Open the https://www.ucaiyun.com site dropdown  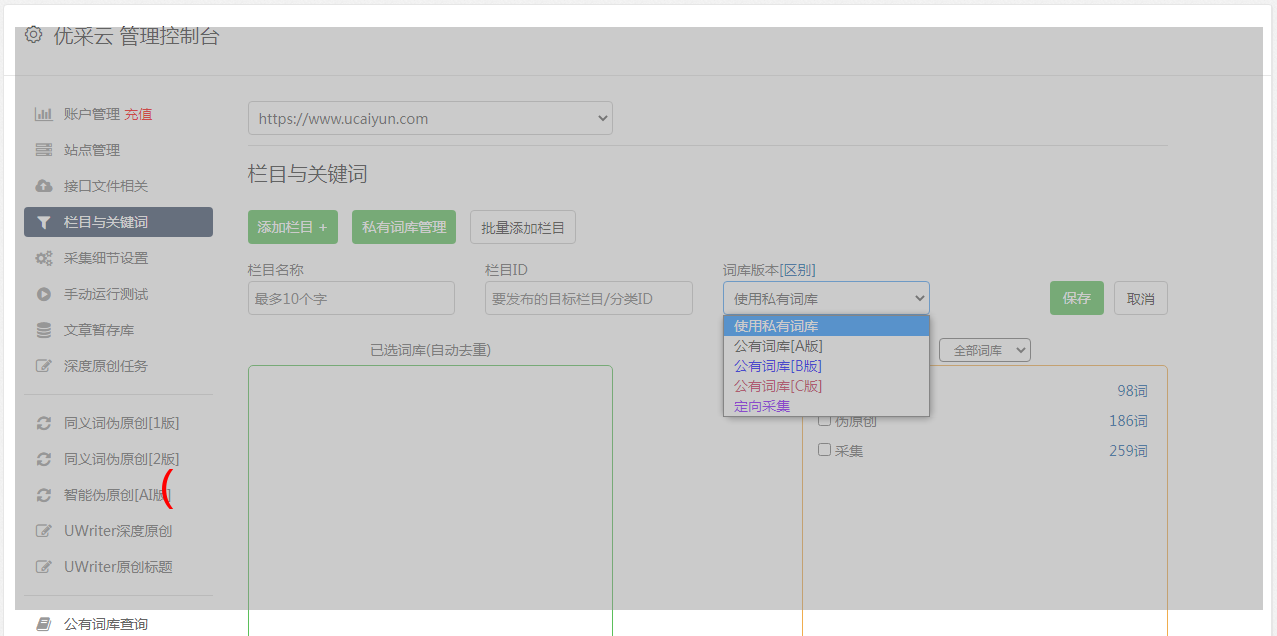pyautogui.click(x=430, y=118)
